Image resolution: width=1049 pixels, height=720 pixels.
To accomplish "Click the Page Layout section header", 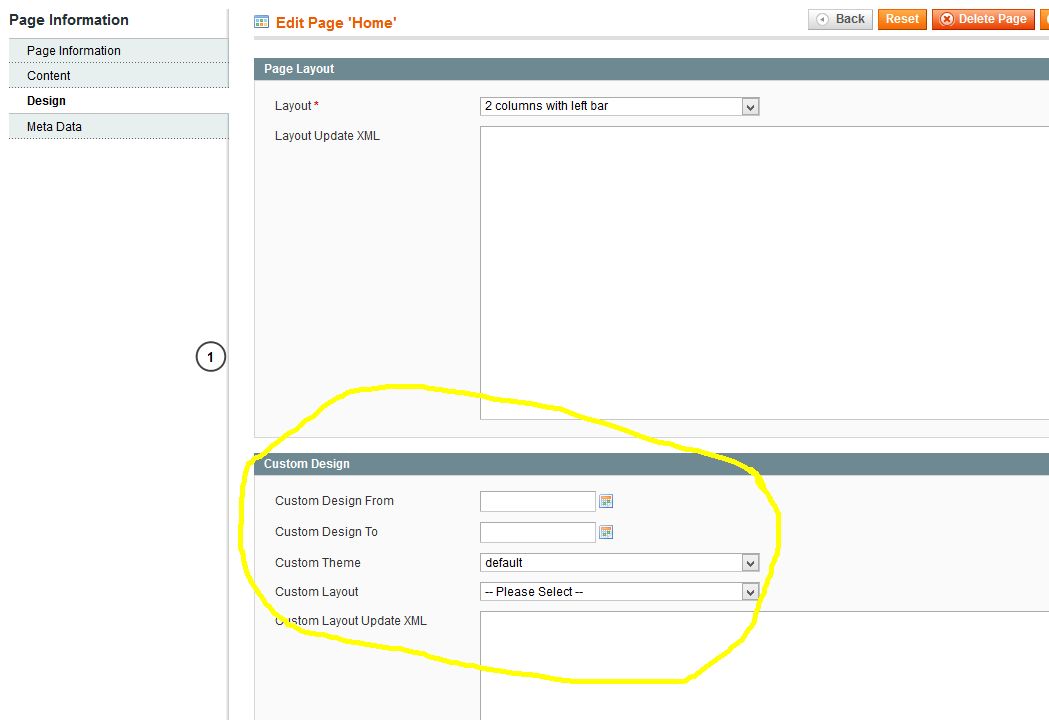I will 651,69.
